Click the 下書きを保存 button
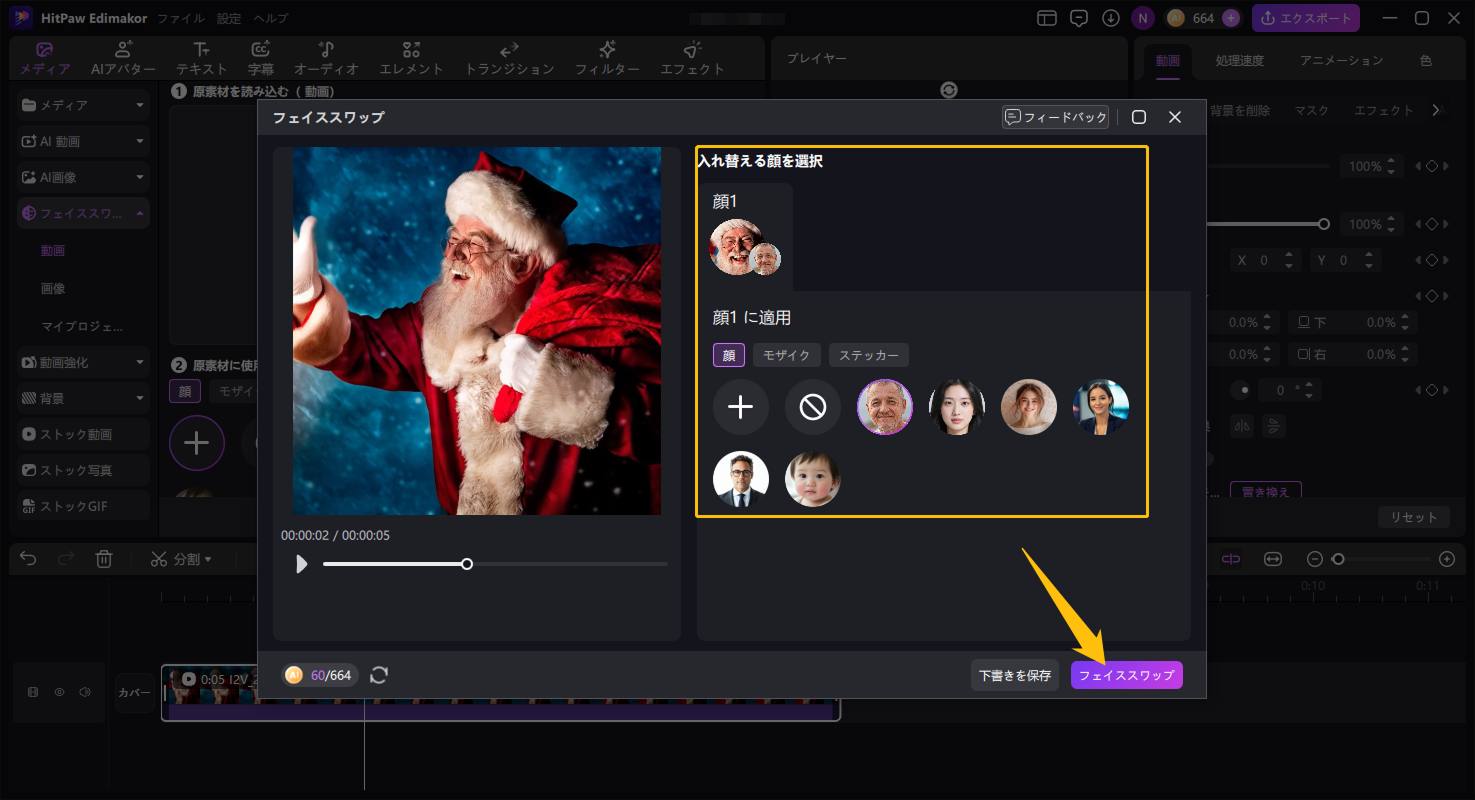The image size is (1475, 800). pos(1014,675)
